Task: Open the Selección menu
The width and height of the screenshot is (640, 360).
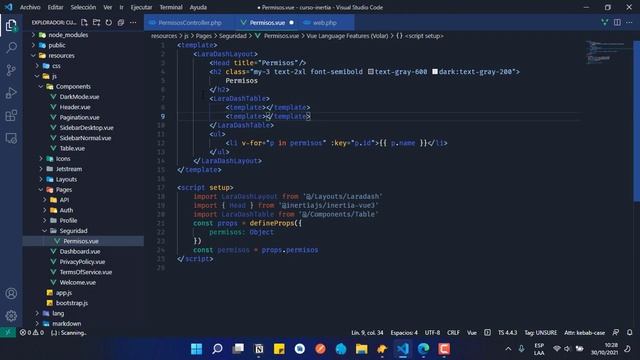Action: (83, 7)
